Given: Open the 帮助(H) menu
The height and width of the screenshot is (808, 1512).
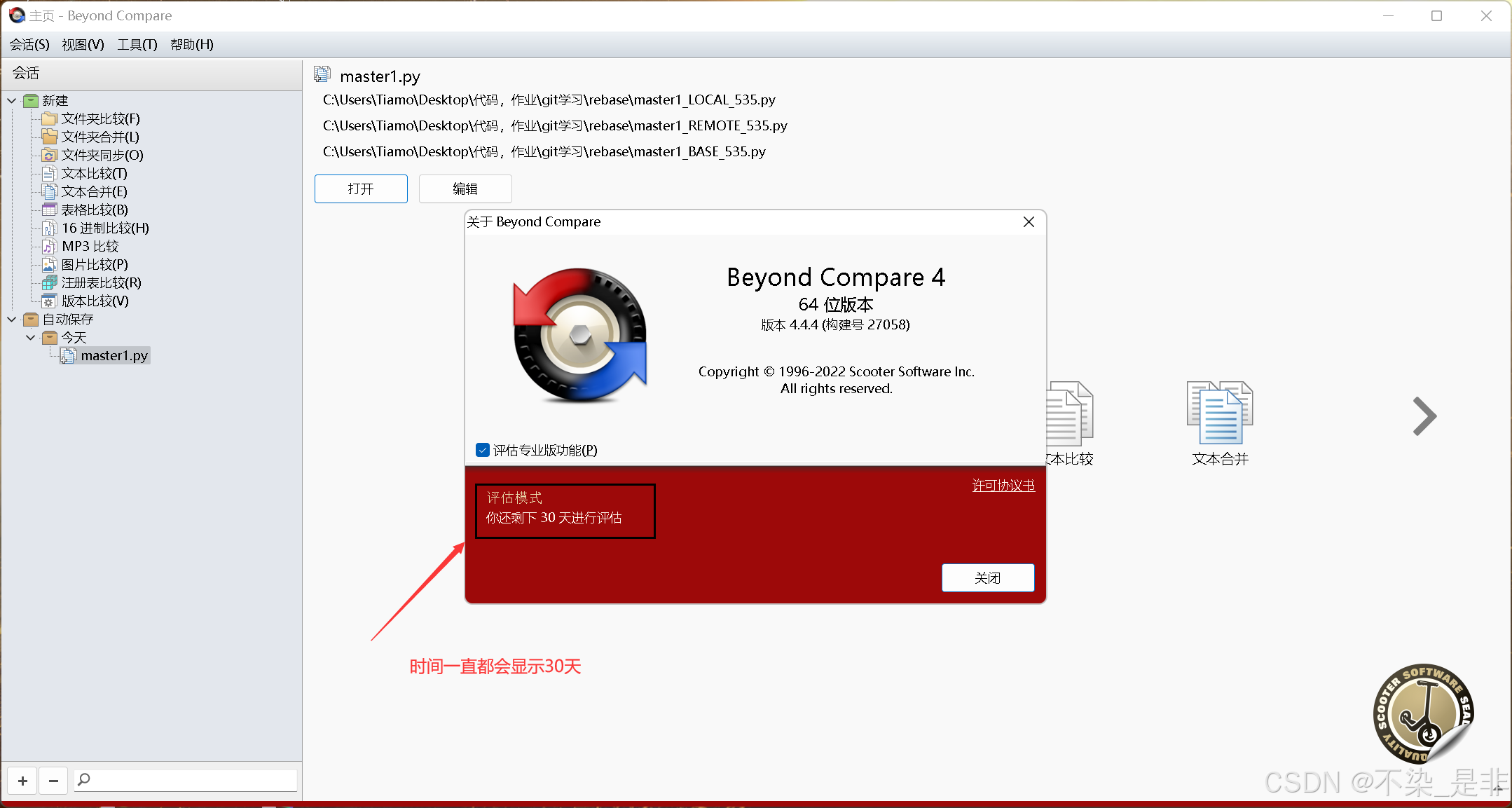Looking at the screenshot, I should pyautogui.click(x=192, y=44).
